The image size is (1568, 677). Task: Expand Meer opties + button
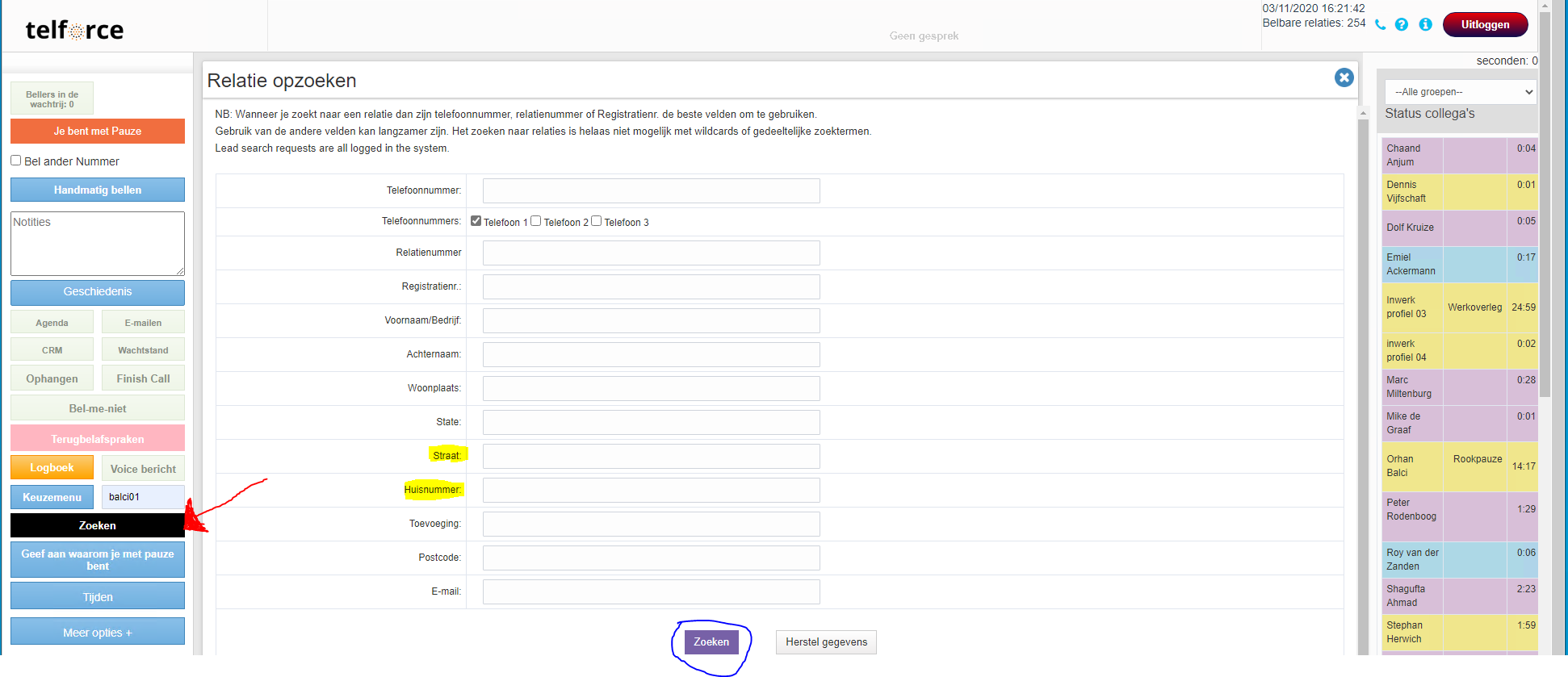pyautogui.click(x=98, y=632)
